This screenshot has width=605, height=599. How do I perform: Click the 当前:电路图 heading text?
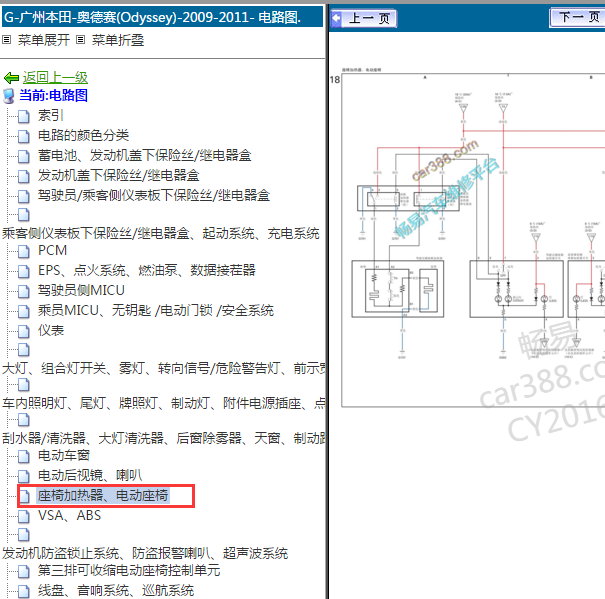54,95
